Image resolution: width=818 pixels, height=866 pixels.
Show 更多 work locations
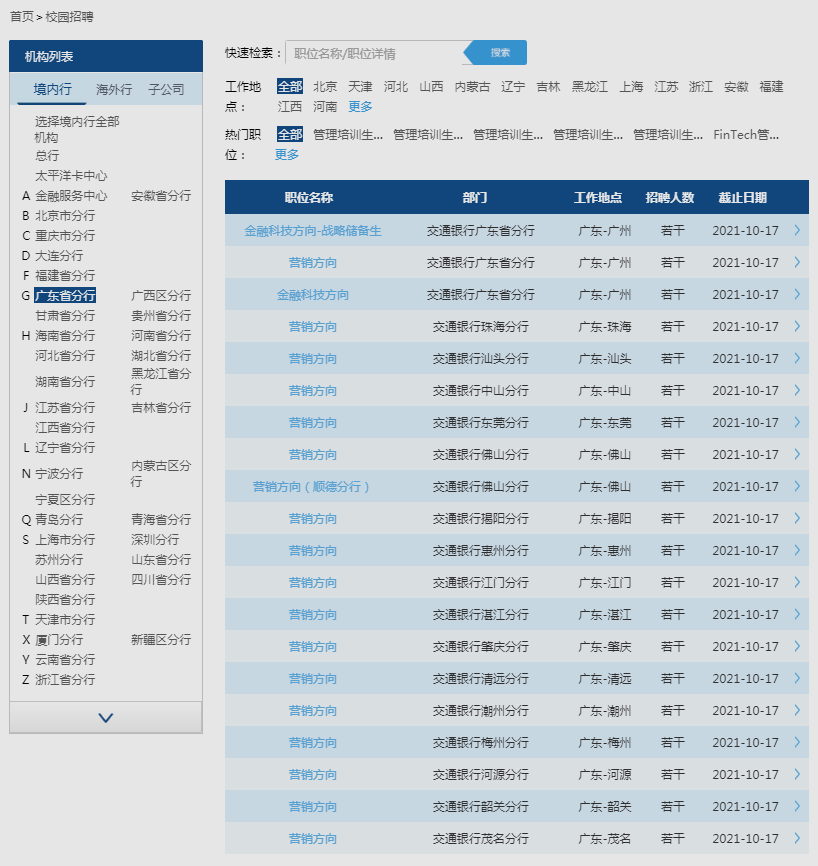point(360,107)
